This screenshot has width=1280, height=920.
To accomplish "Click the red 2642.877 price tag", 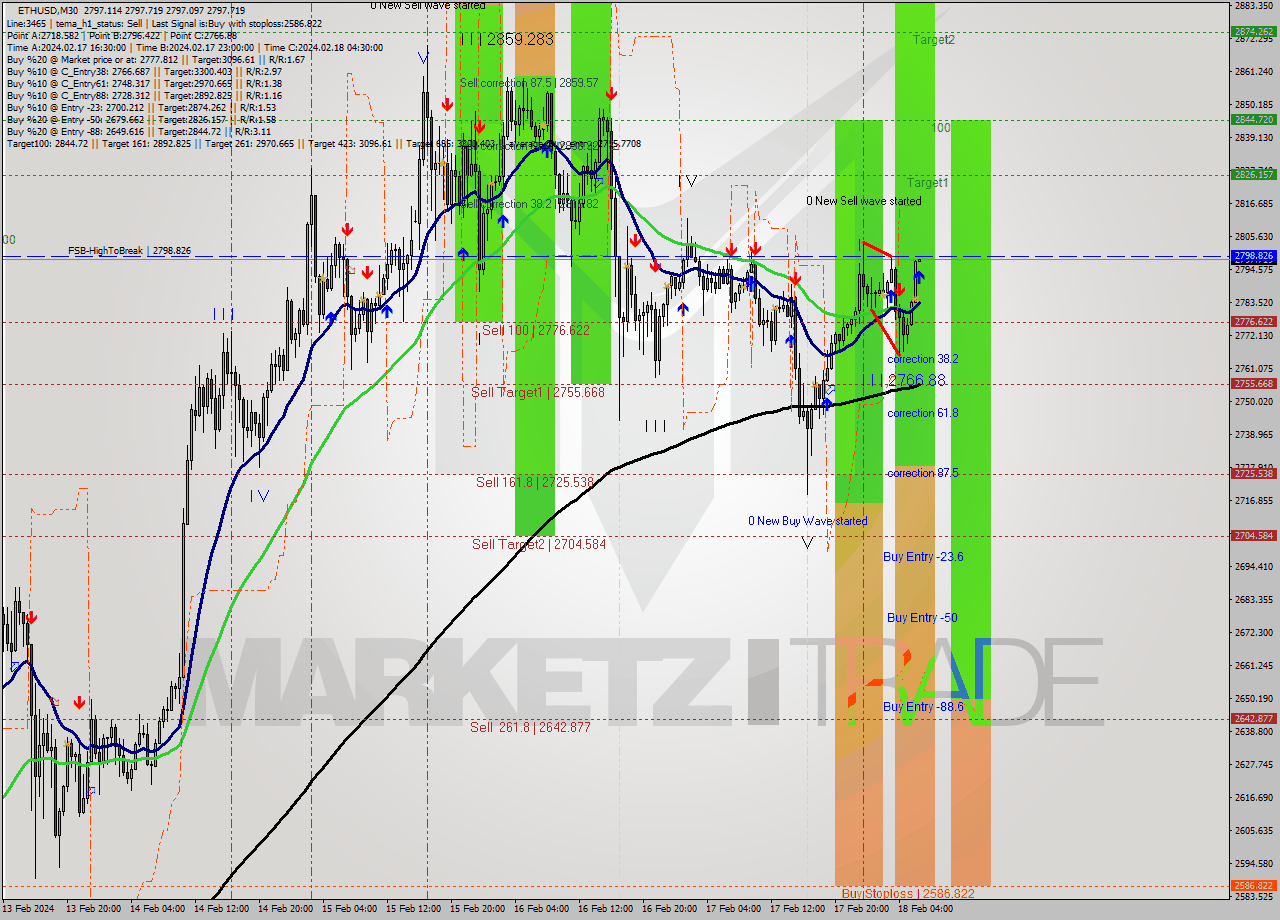I will [1254, 719].
